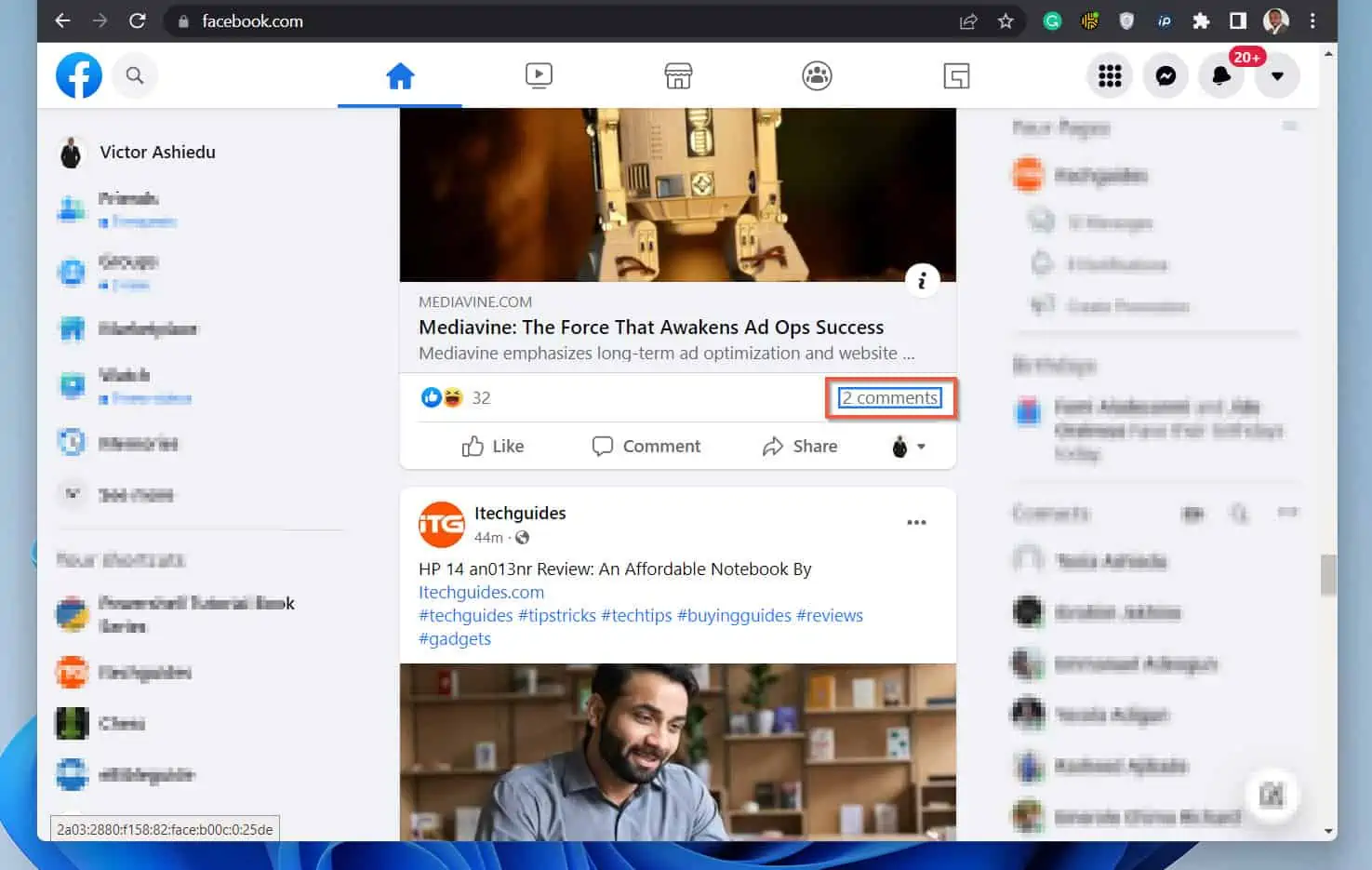Screen dimensions: 1372x870
Task: Click the #tipstricks hashtag
Action: (556, 616)
